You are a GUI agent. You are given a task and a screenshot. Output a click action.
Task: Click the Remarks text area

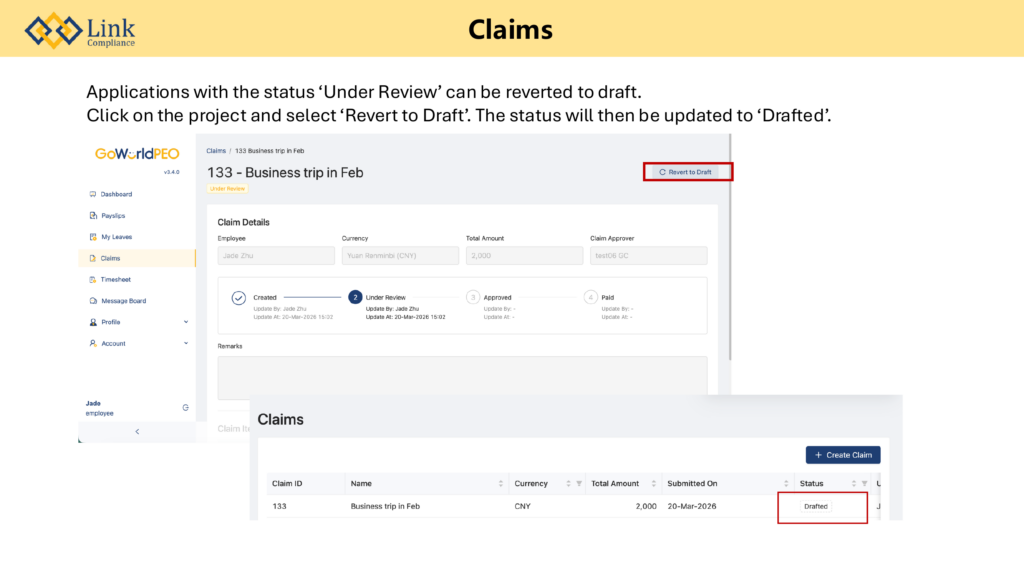(x=462, y=377)
